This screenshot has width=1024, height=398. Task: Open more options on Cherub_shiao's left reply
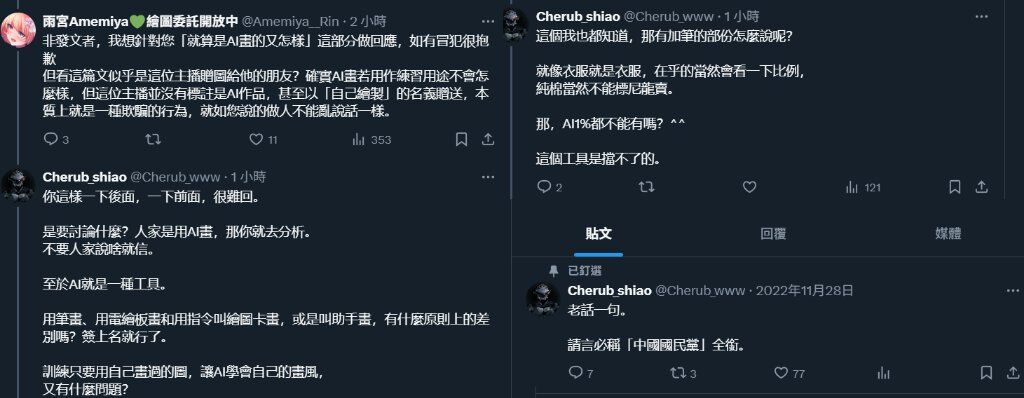pos(487,176)
